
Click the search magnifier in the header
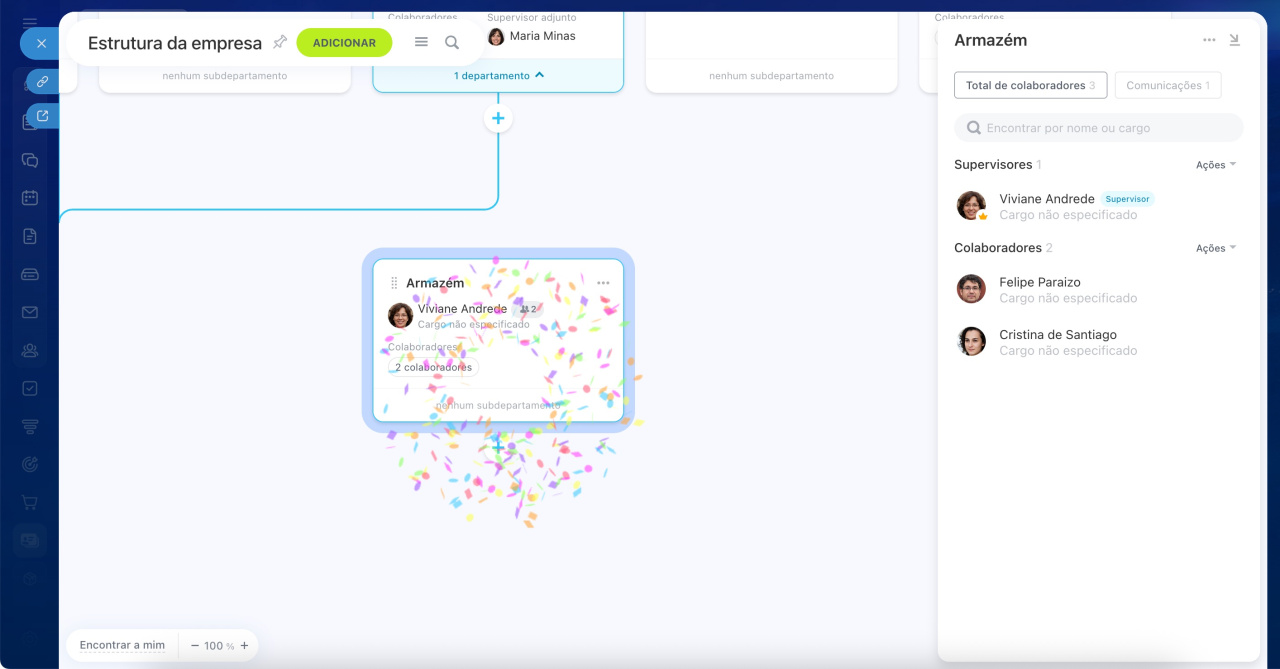452,42
